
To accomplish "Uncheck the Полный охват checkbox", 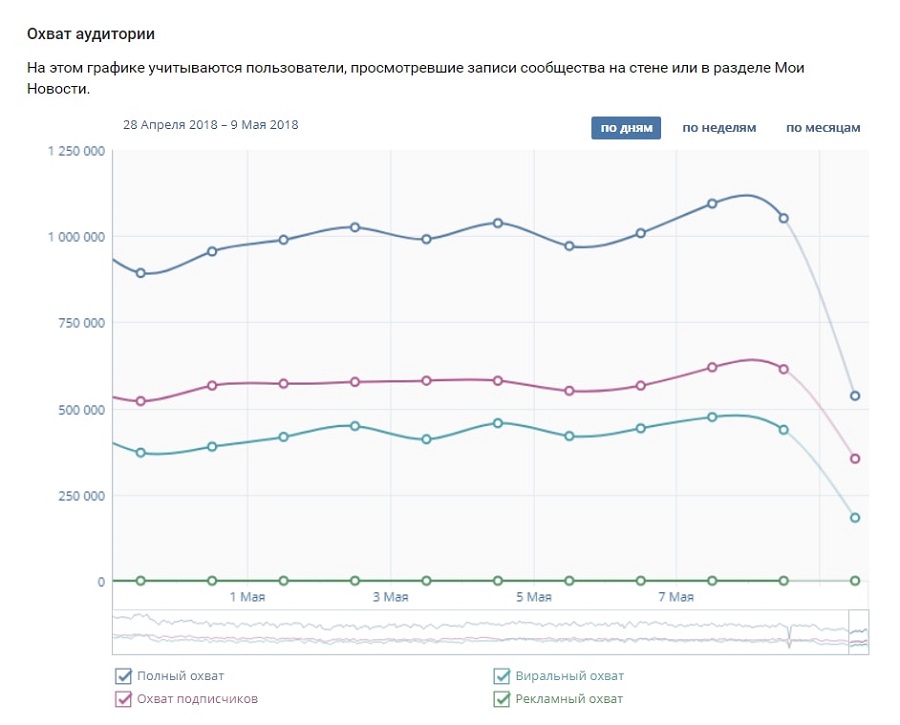I will coord(123,676).
